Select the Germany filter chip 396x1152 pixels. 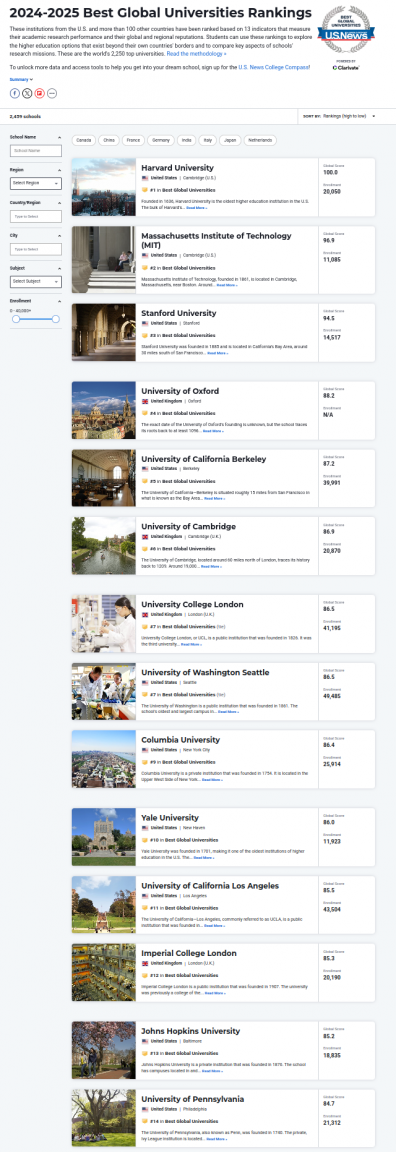[x=159, y=140]
